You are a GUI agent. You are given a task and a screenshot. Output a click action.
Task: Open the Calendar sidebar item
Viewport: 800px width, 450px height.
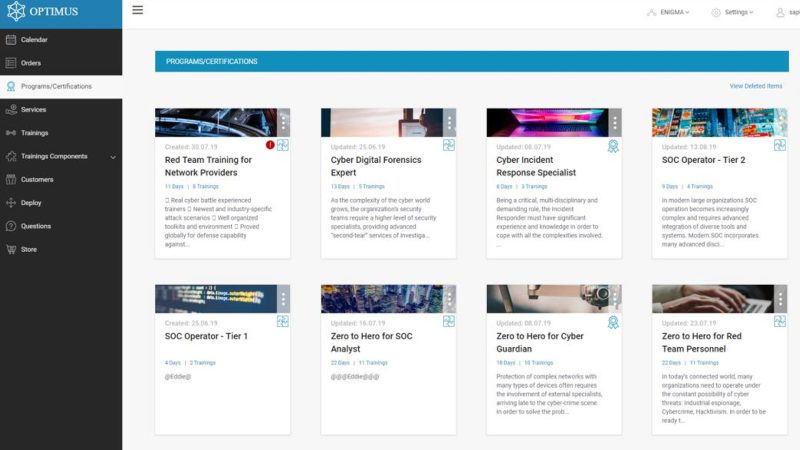point(35,40)
